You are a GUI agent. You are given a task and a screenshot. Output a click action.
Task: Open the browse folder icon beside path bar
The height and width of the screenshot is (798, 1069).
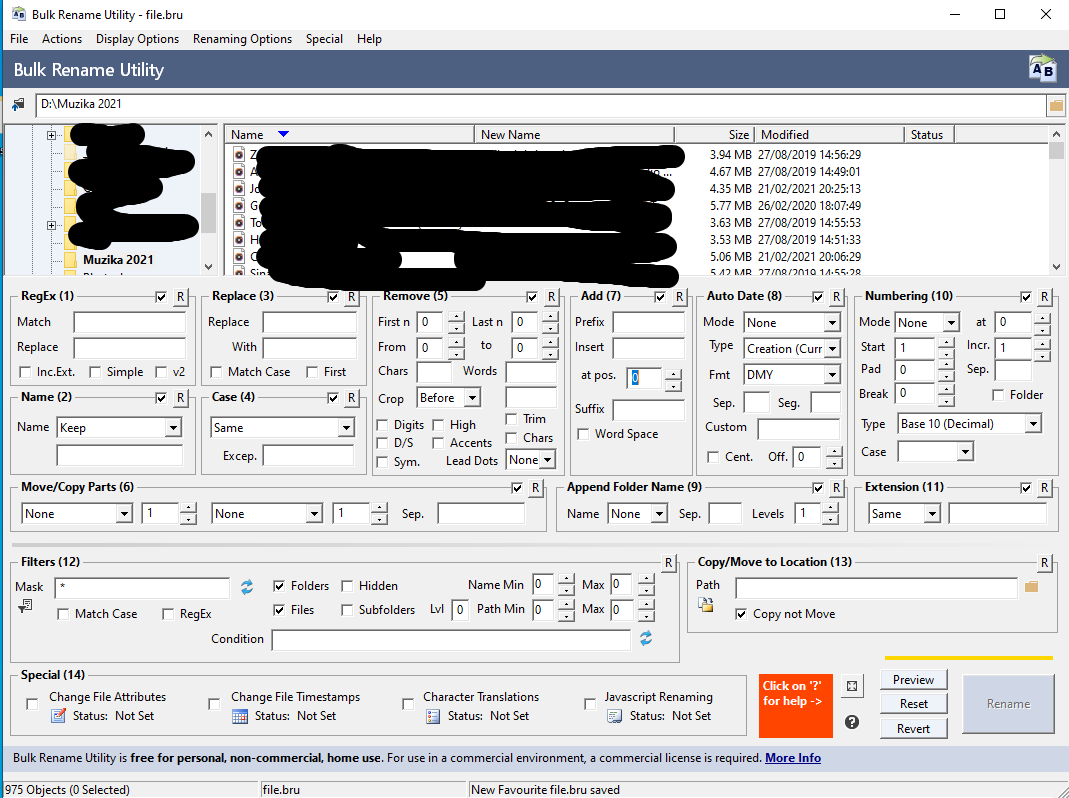[x=1055, y=105]
